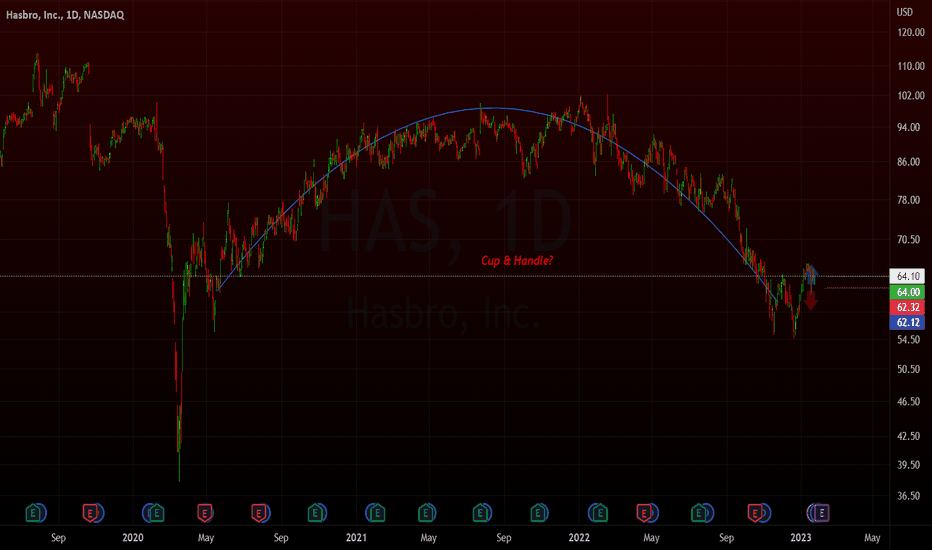The height and width of the screenshot is (550, 932).
Task: Click the blue 62.12 price label
Action: [x=907, y=322]
